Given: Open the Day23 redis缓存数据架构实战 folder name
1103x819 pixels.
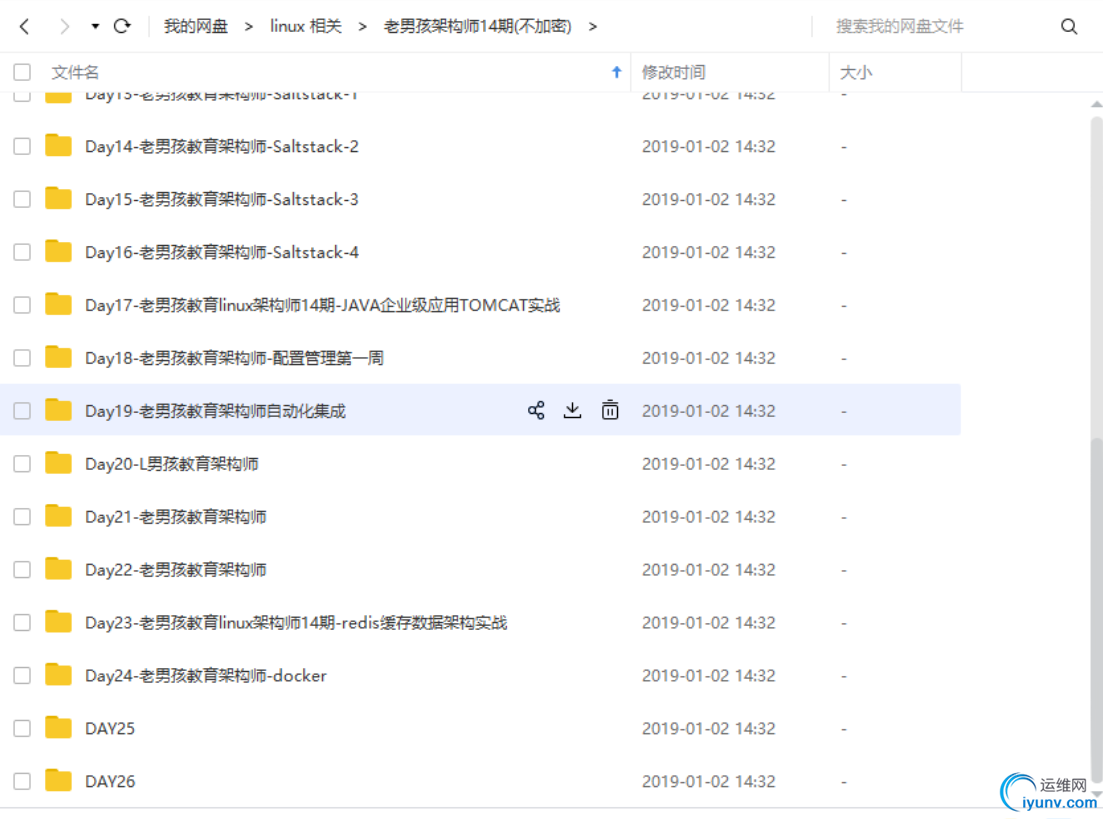Looking at the screenshot, I should click(296, 623).
